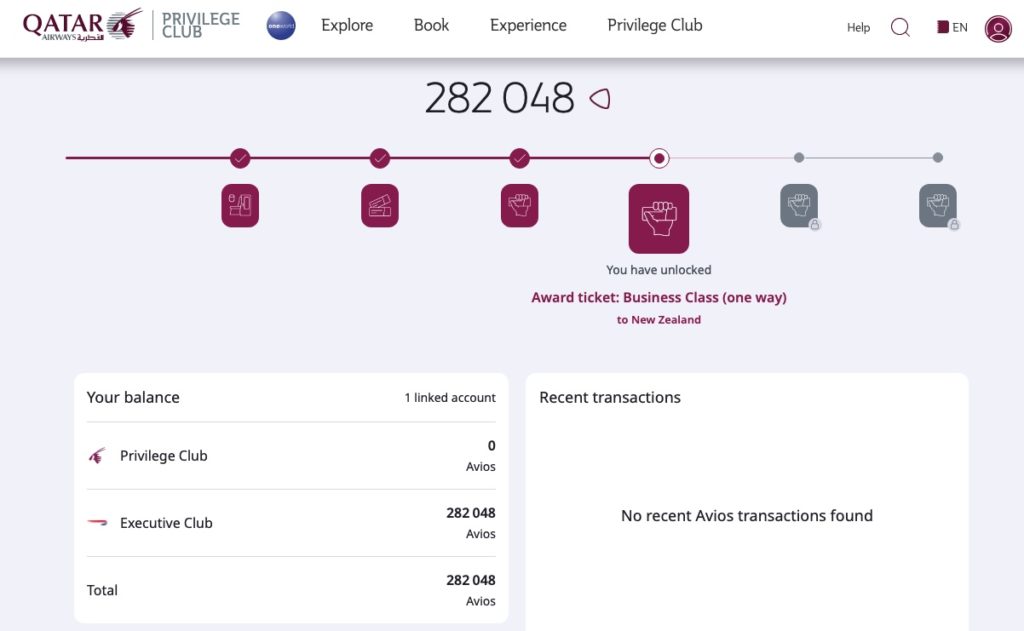Select the credit cards milestone icon
The width and height of the screenshot is (1024, 631).
click(x=380, y=204)
